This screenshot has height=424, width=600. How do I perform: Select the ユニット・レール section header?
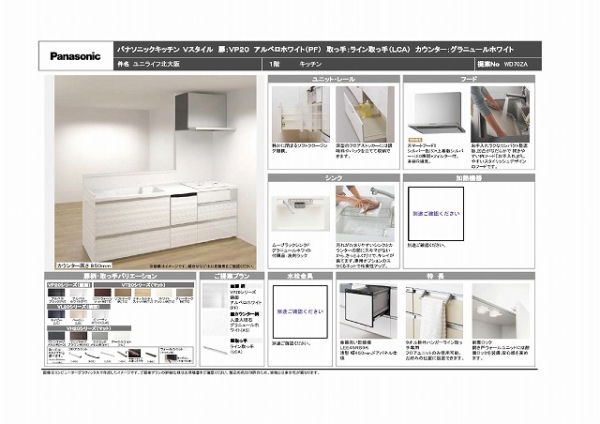tap(334, 79)
